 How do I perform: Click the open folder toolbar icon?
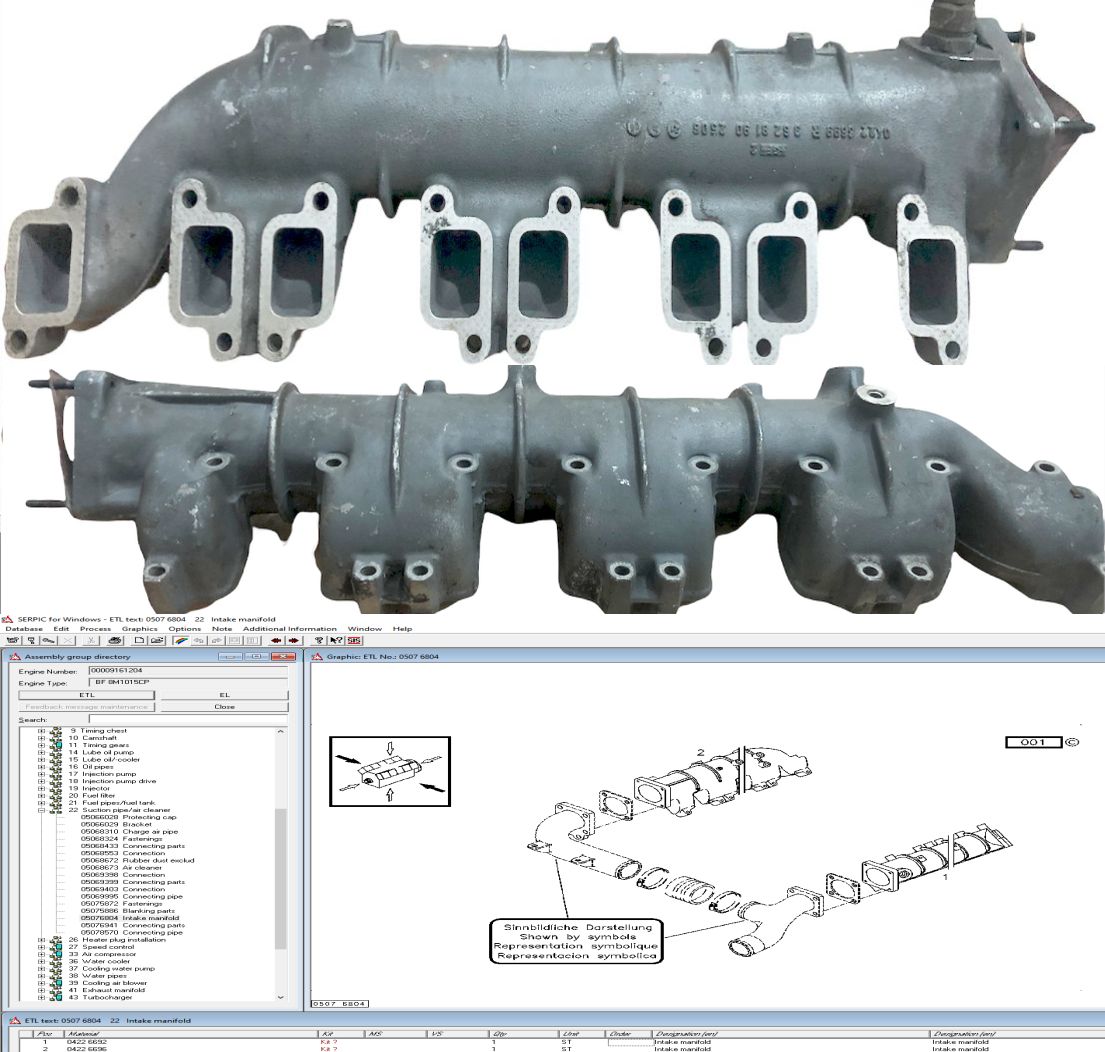(x=158, y=640)
